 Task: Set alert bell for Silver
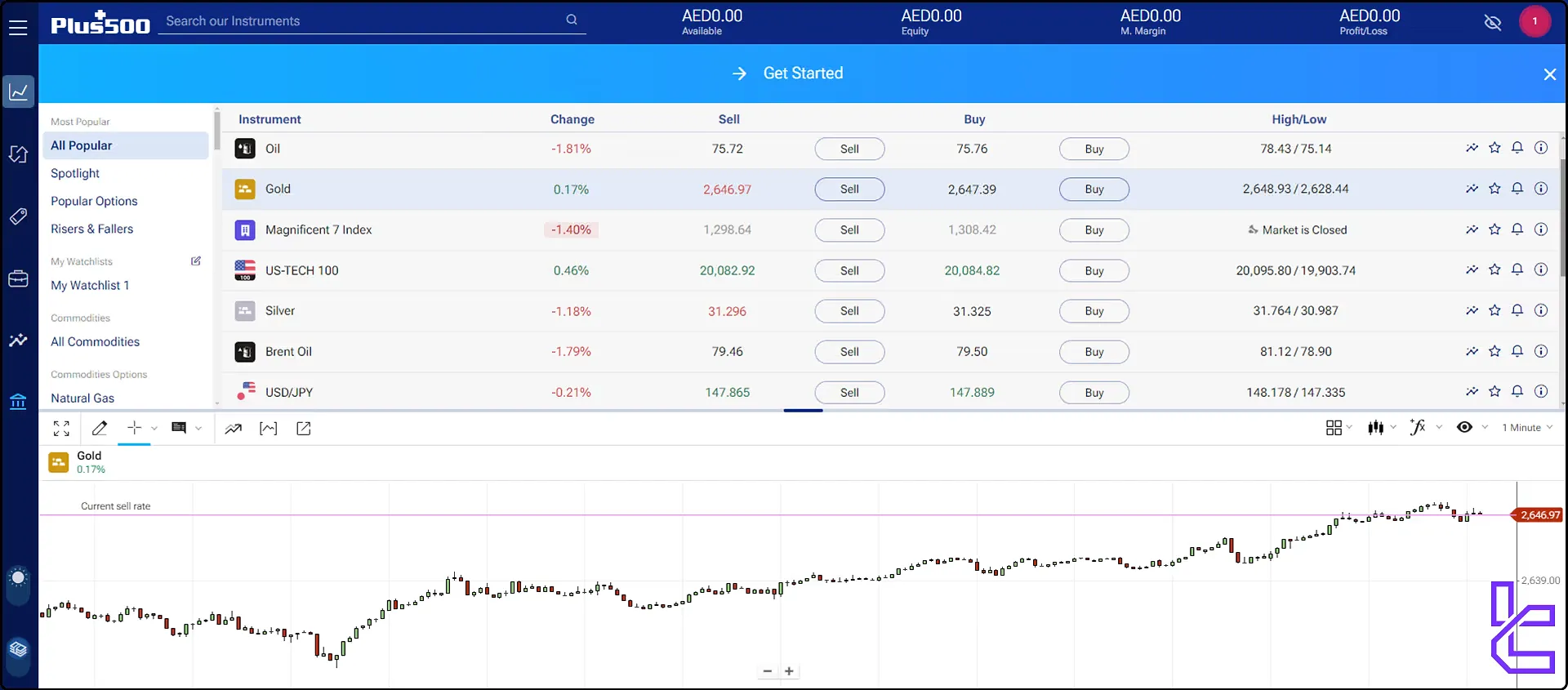pyautogui.click(x=1517, y=310)
